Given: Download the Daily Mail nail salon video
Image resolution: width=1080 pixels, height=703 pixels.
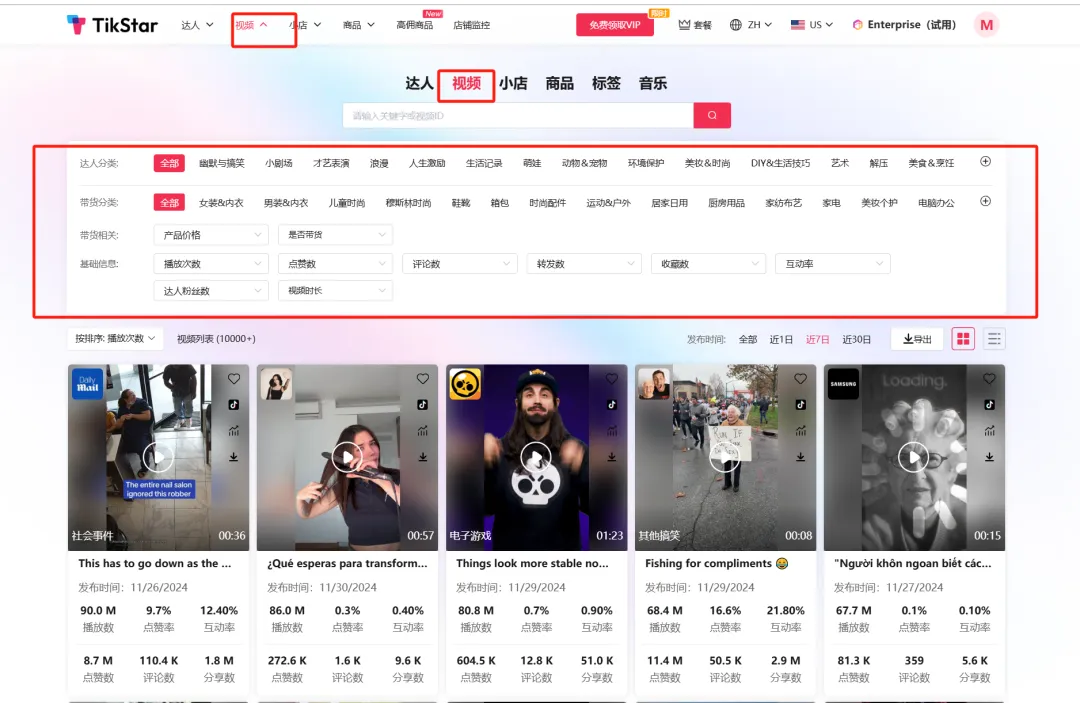Looking at the screenshot, I should (x=233, y=457).
